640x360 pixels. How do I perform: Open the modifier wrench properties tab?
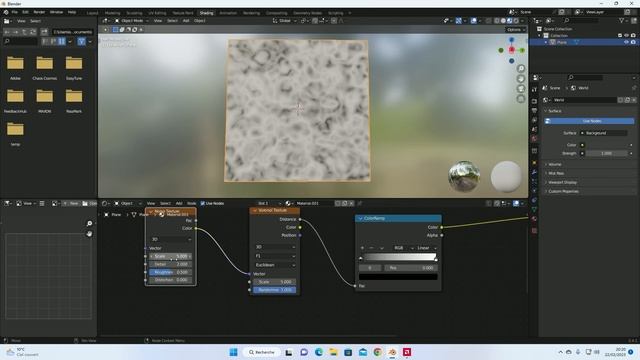coord(534,172)
